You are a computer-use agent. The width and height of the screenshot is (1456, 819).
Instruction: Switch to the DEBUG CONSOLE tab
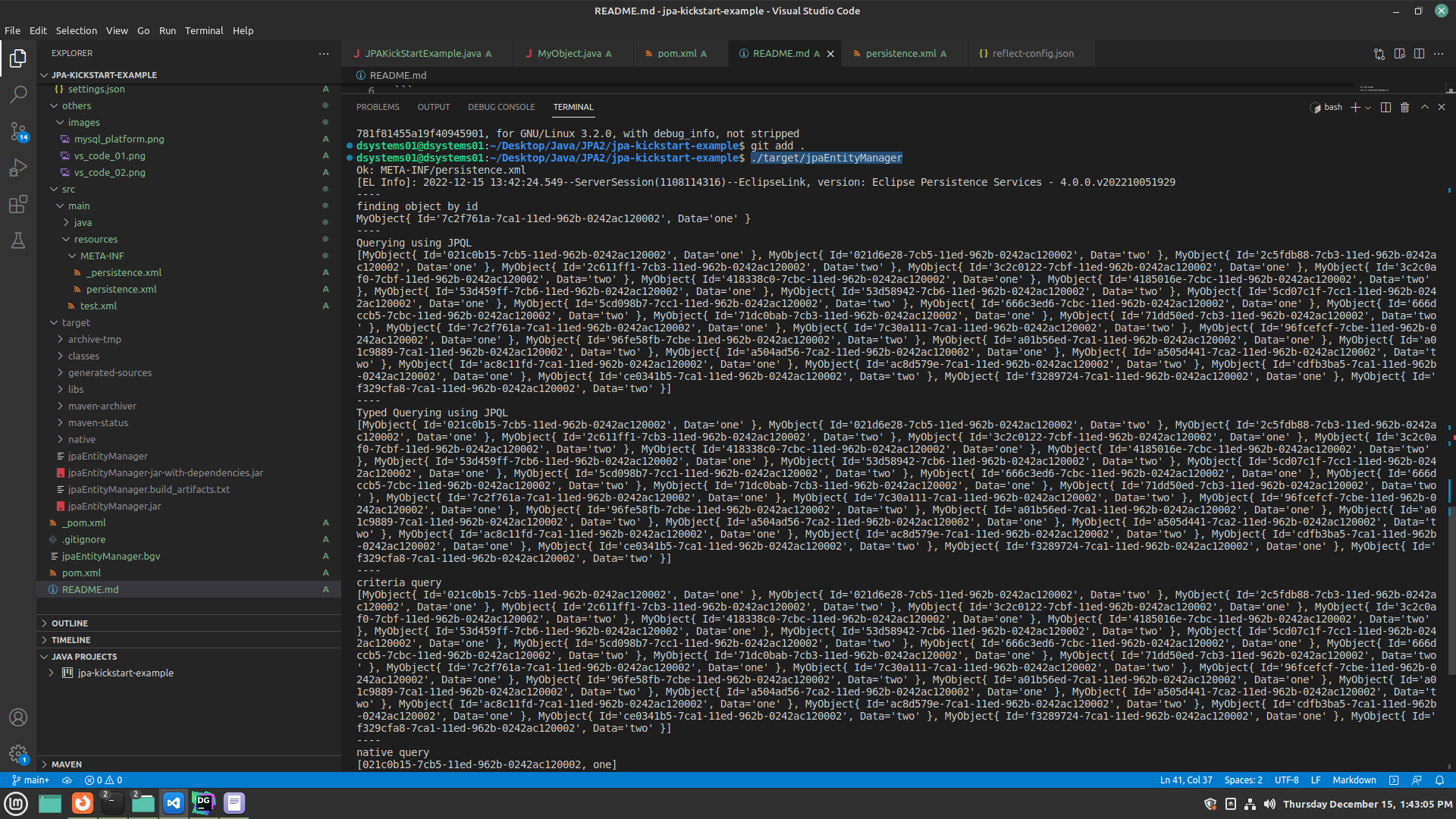[501, 108]
